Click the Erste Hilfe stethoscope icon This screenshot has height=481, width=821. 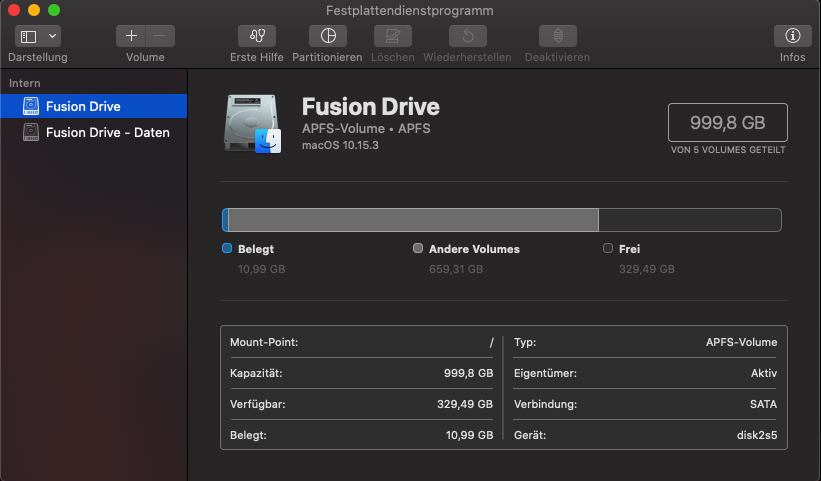257,36
